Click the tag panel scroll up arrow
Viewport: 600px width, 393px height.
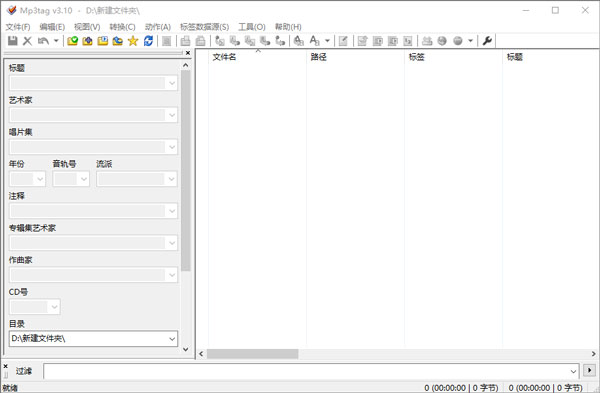pos(186,65)
